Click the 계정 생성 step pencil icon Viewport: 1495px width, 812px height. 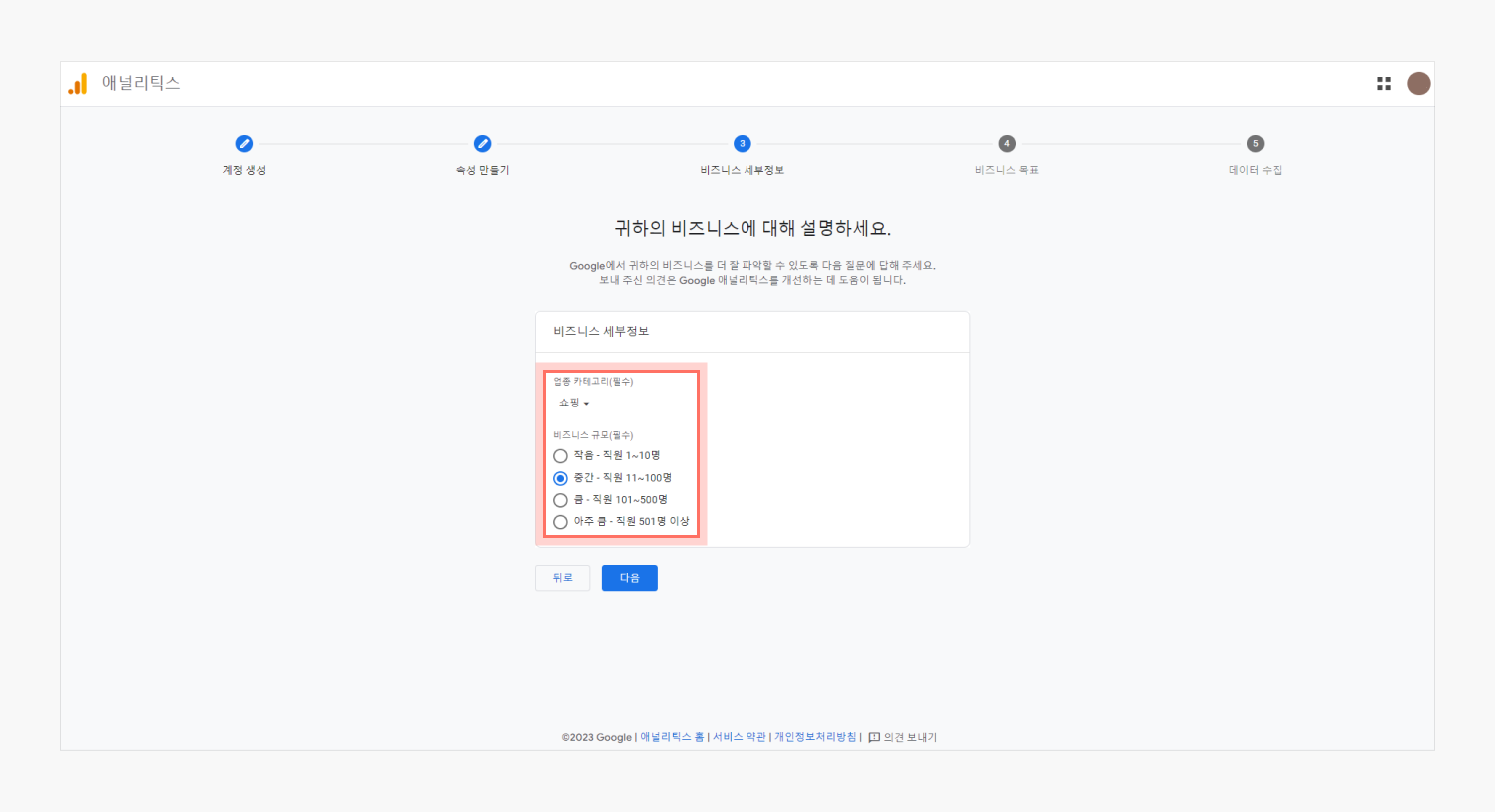(x=244, y=144)
